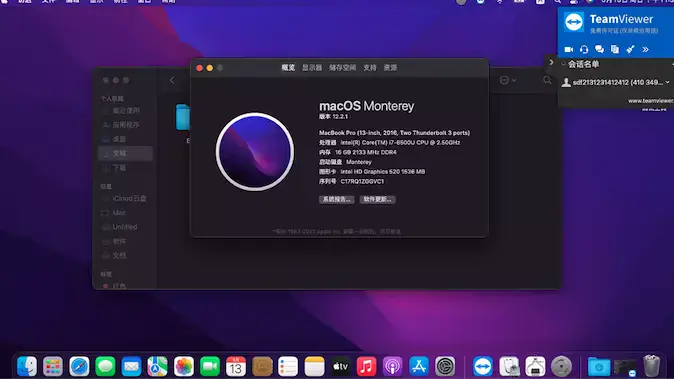Open TeamViewer file transfer documents icon
The width and height of the screenshot is (674, 379).
615,49
